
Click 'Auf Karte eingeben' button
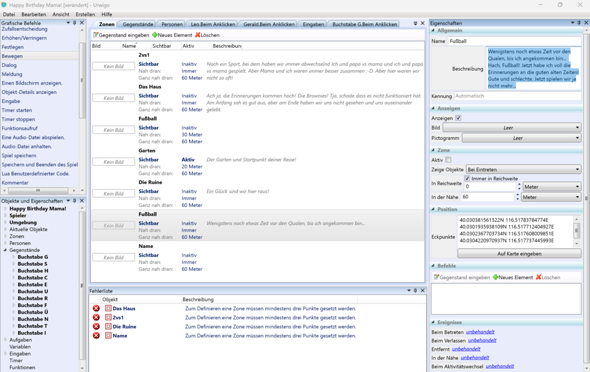click(x=519, y=254)
